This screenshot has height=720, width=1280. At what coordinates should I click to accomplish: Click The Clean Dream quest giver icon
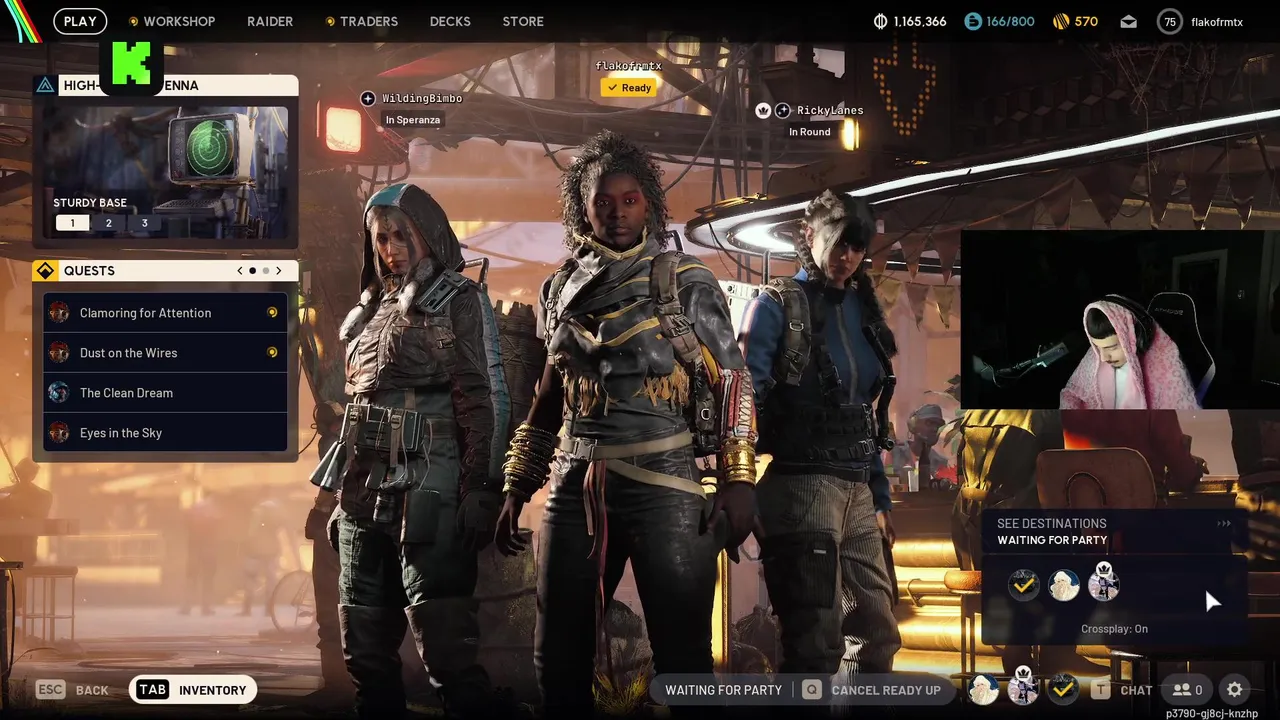[59, 393]
